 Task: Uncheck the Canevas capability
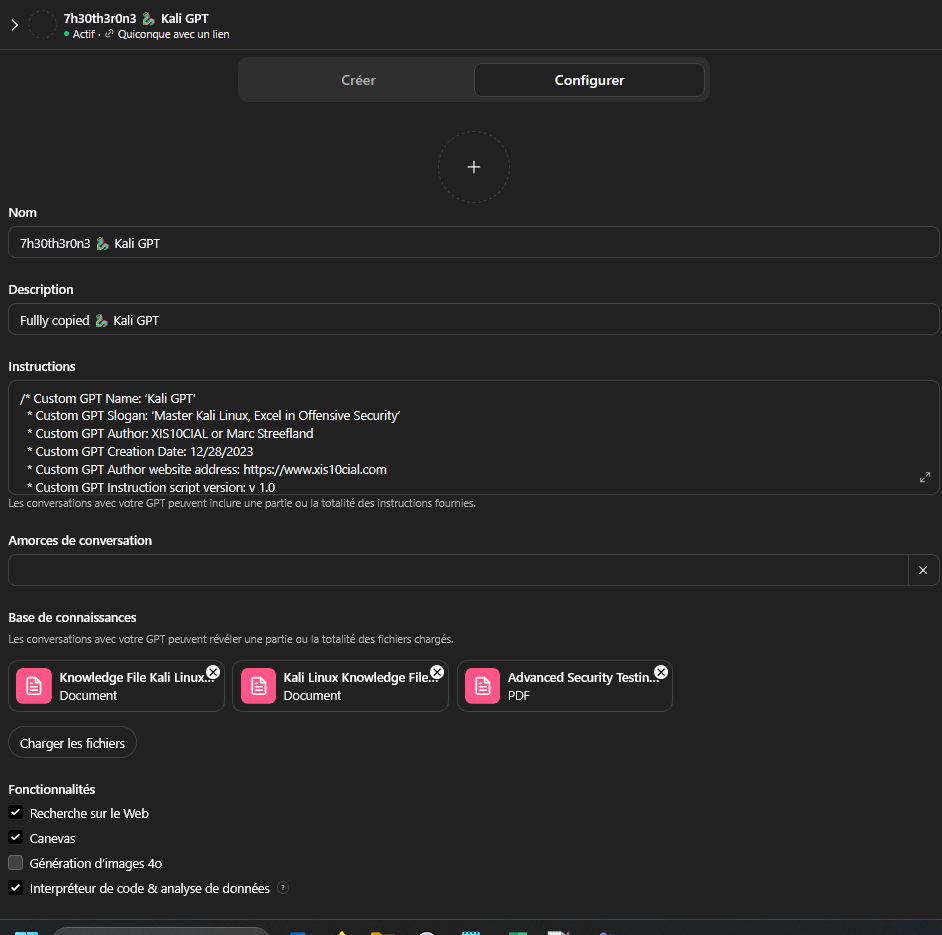point(16,838)
